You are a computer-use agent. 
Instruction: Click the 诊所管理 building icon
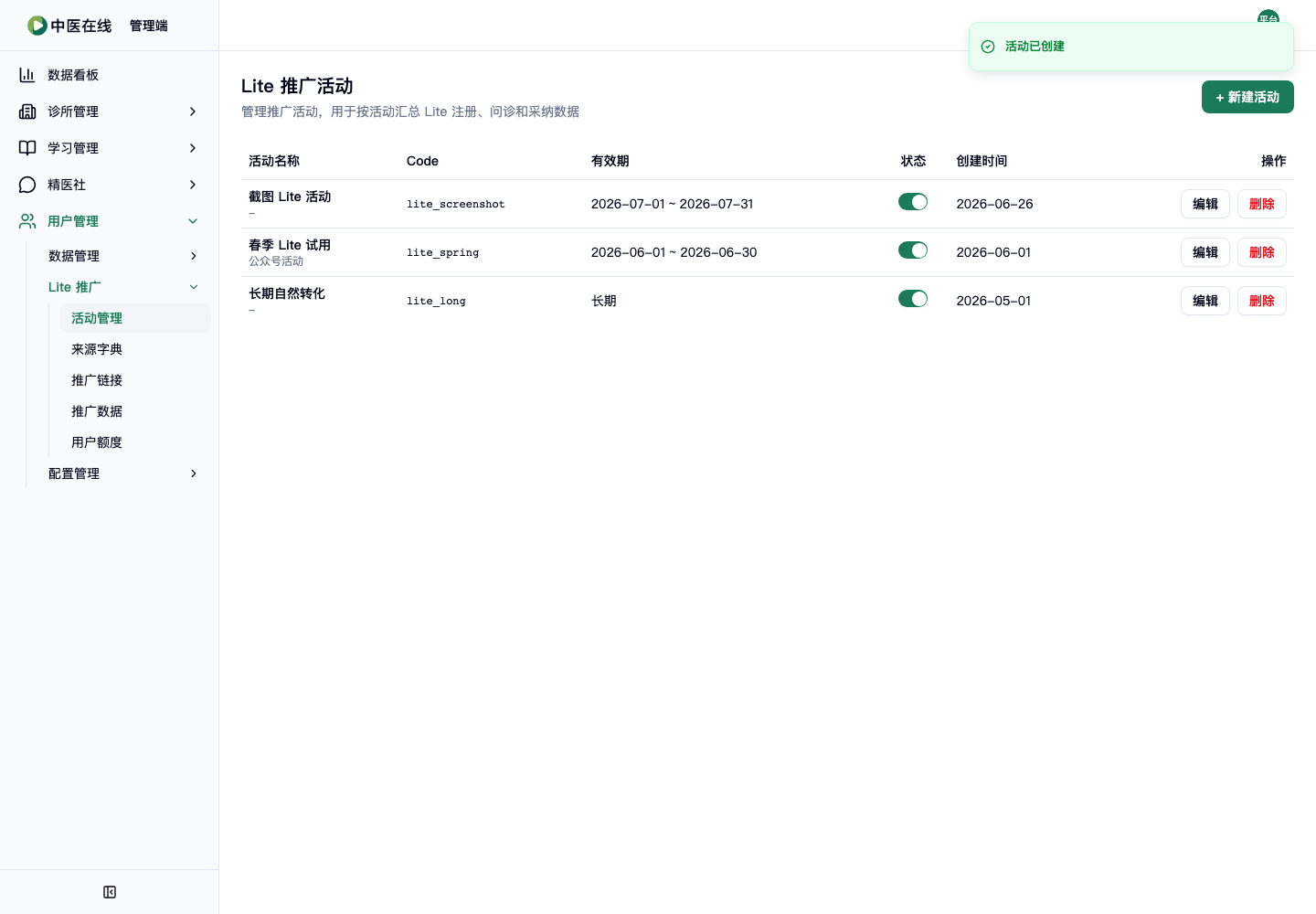tap(27, 112)
